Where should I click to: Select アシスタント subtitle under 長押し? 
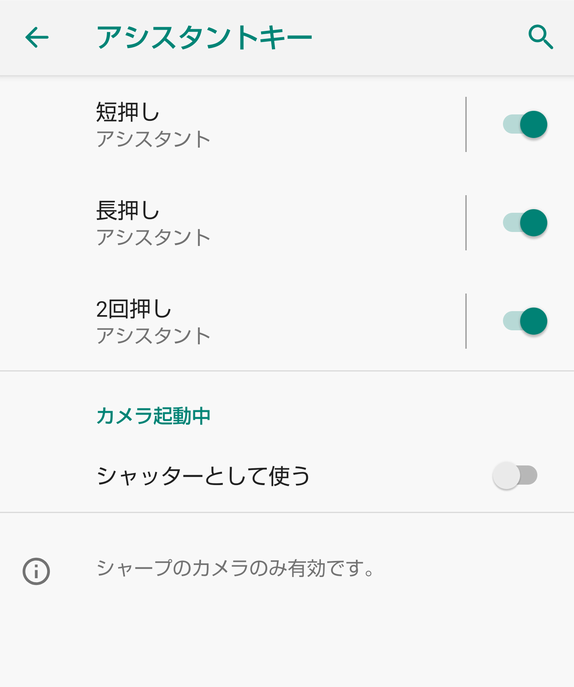pos(153,237)
